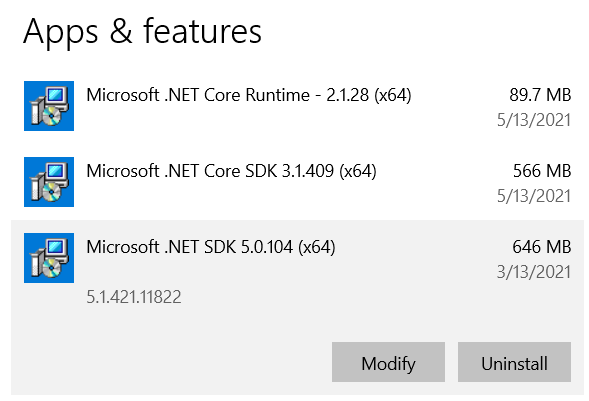Click the Uninstall button
Viewport: 589px width, 401px height.
pos(514,362)
